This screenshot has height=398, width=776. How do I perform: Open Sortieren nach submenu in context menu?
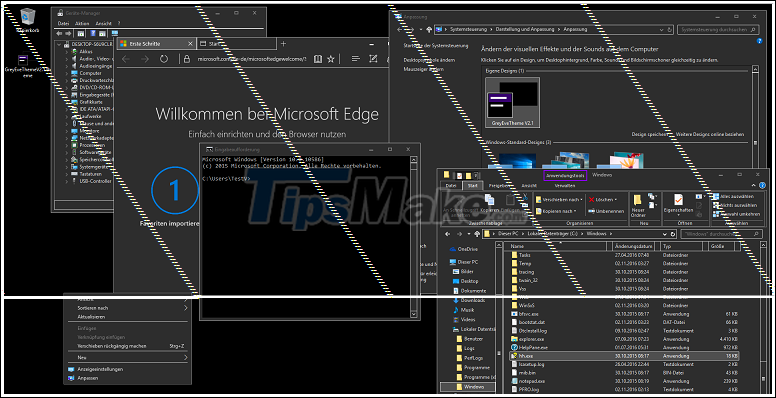pos(127,308)
